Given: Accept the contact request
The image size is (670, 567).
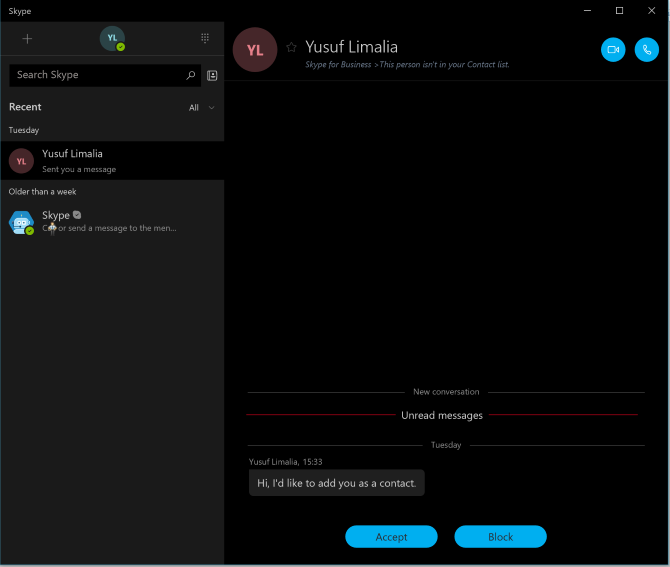Looking at the screenshot, I should coord(391,537).
